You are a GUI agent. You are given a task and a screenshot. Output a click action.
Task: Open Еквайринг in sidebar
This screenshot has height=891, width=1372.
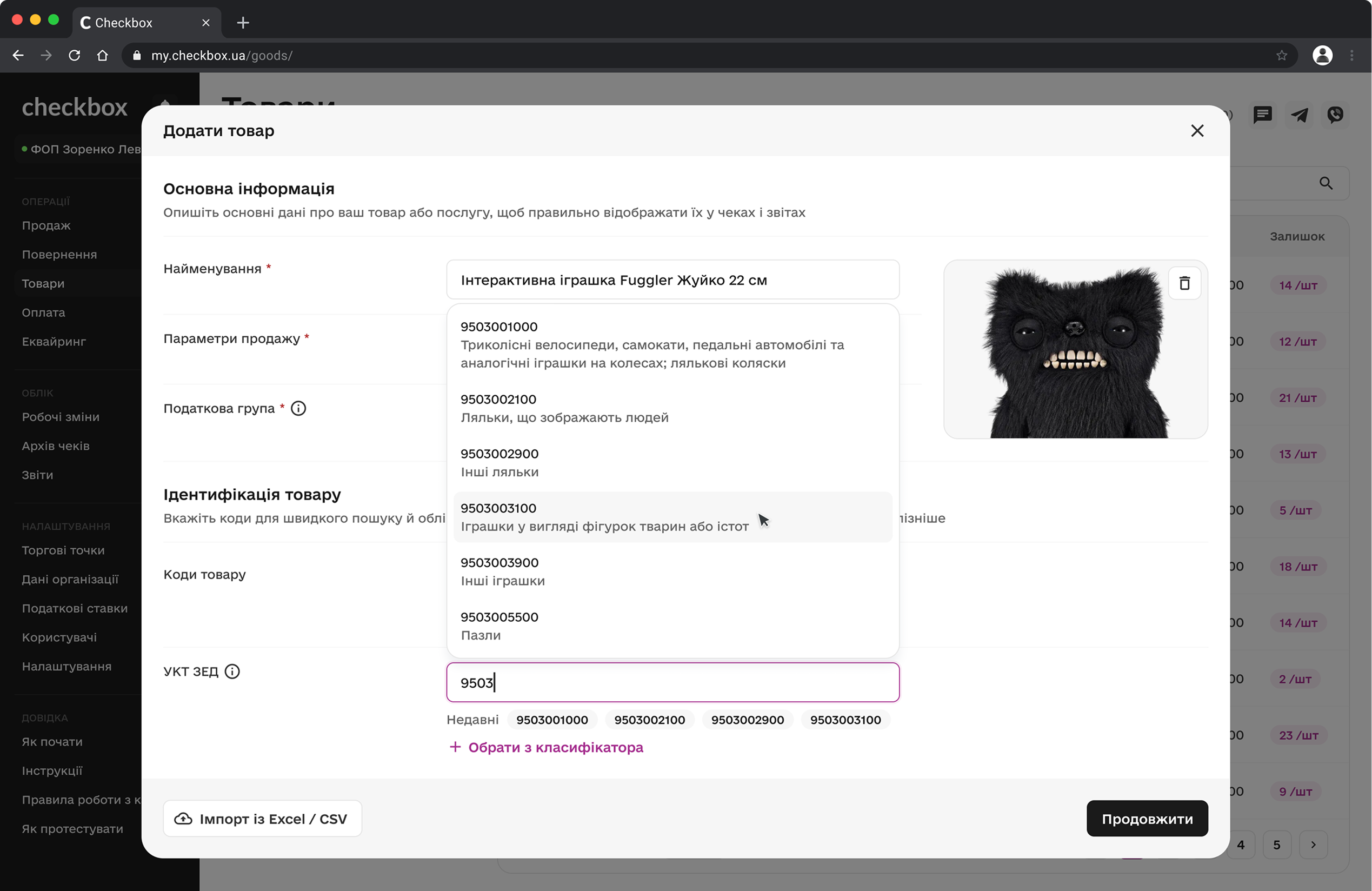[x=54, y=341]
